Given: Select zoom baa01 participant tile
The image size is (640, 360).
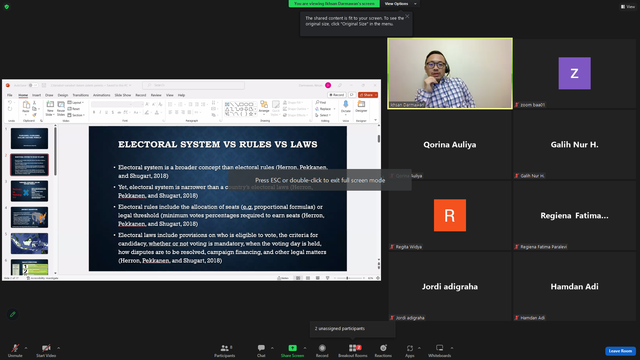Looking at the screenshot, I should click(x=574, y=73).
